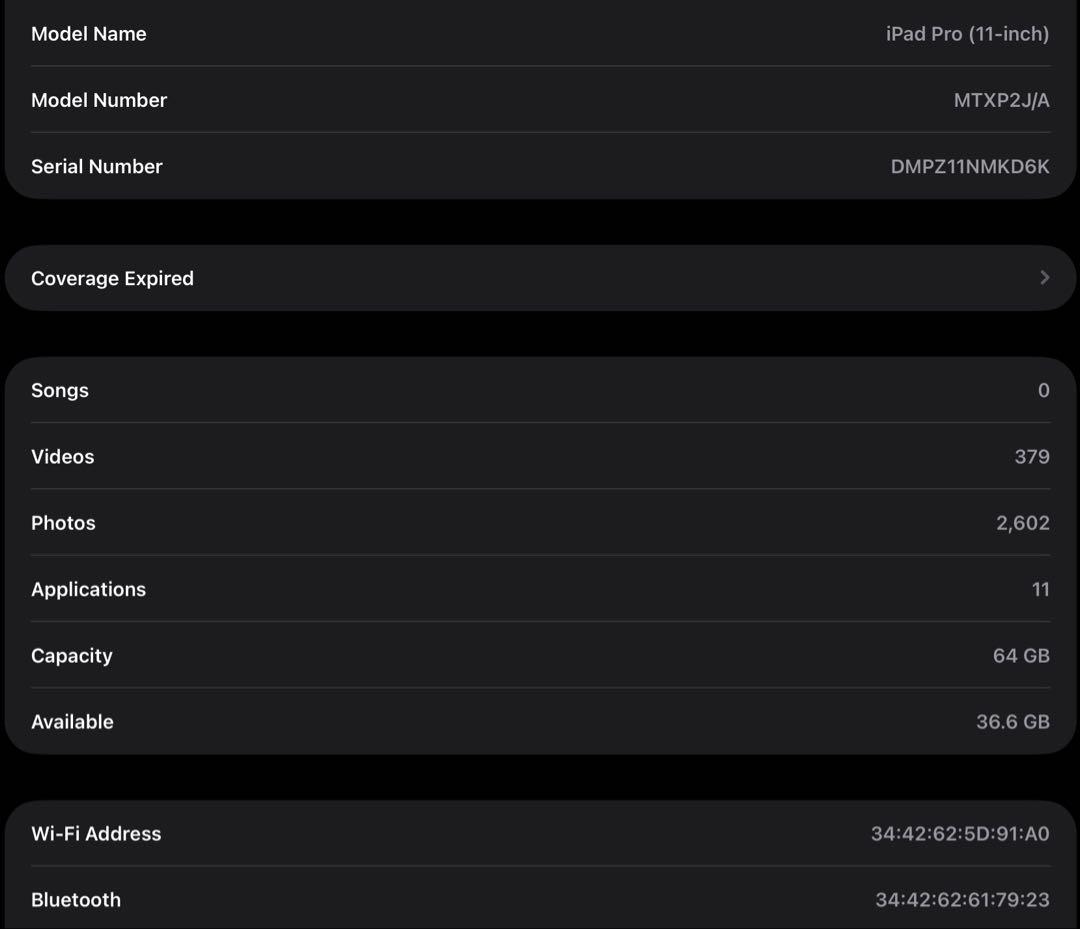Select the Videos row label
This screenshot has width=1080, height=929.
point(63,457)
